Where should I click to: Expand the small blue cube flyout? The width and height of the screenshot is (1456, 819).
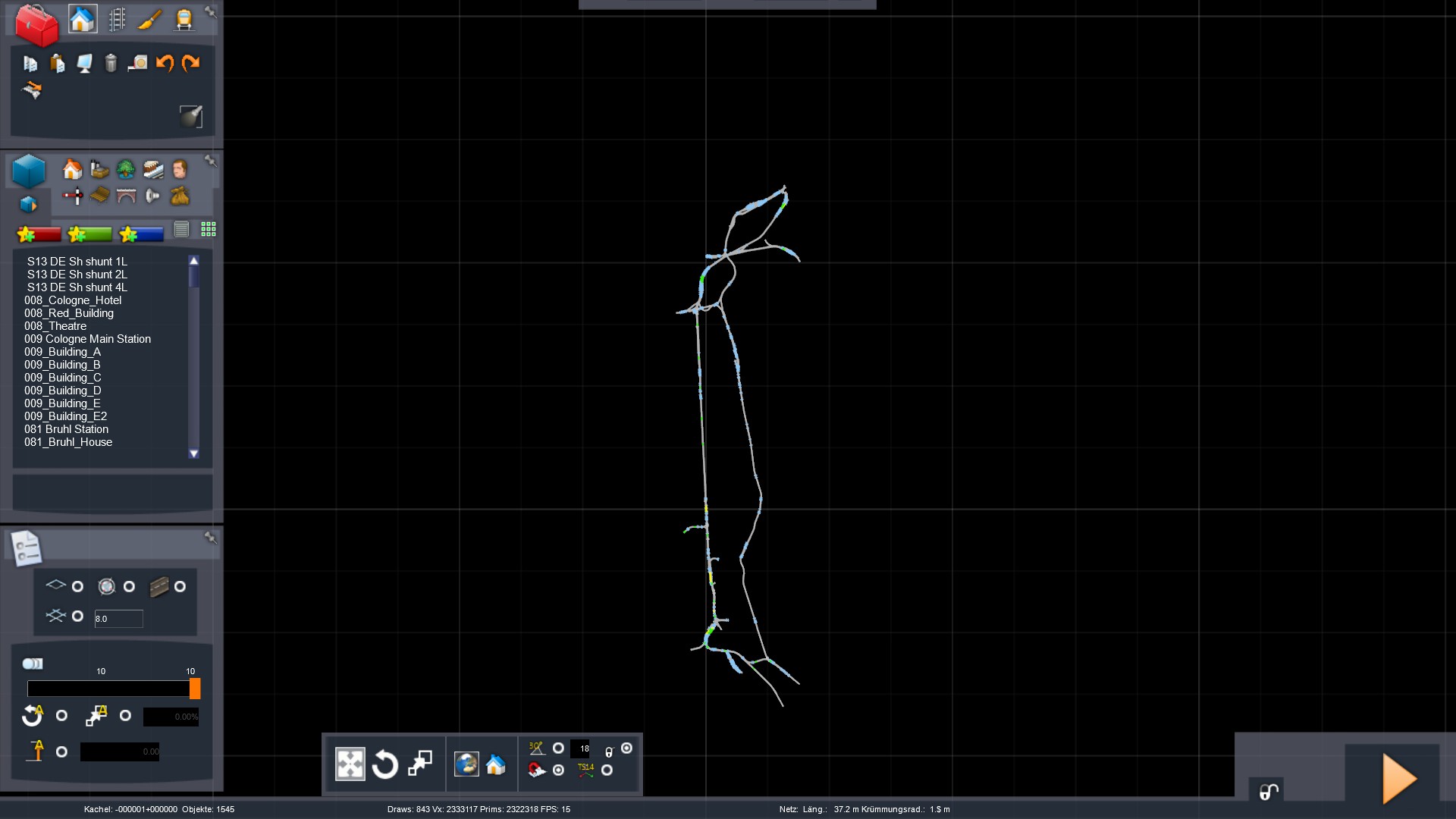click(x=28, y=205)
